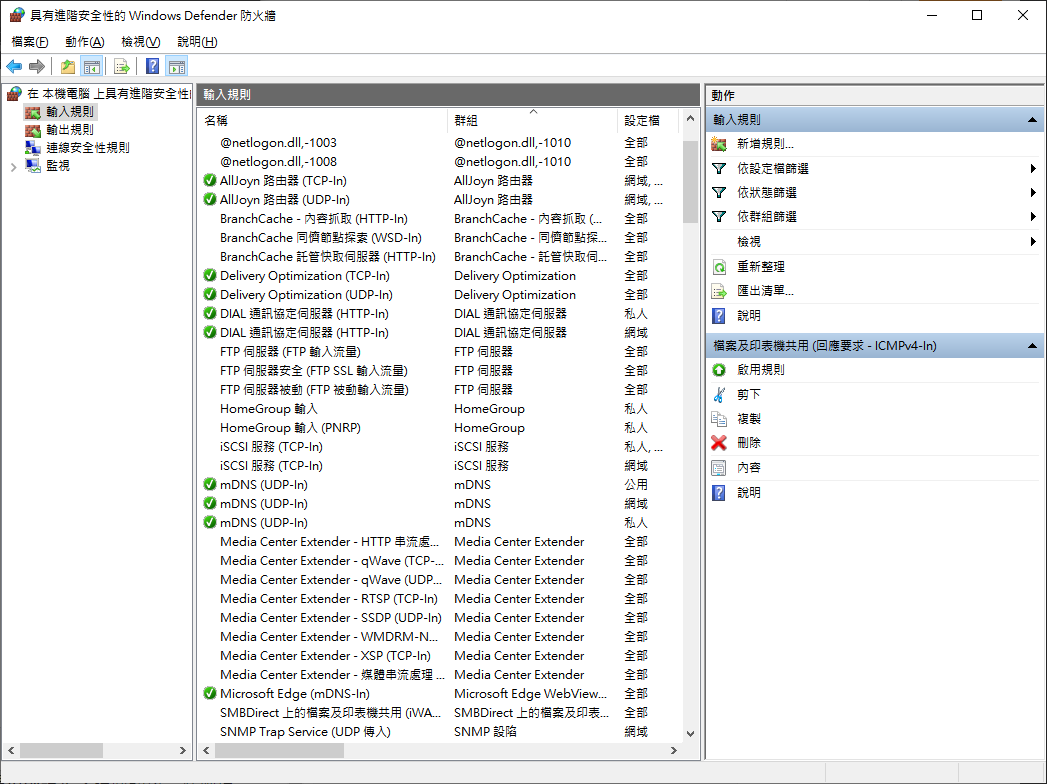Select 連線安全性規則 in the tree
Viewport: 1047px width, 784px height.
coord(87,148)
